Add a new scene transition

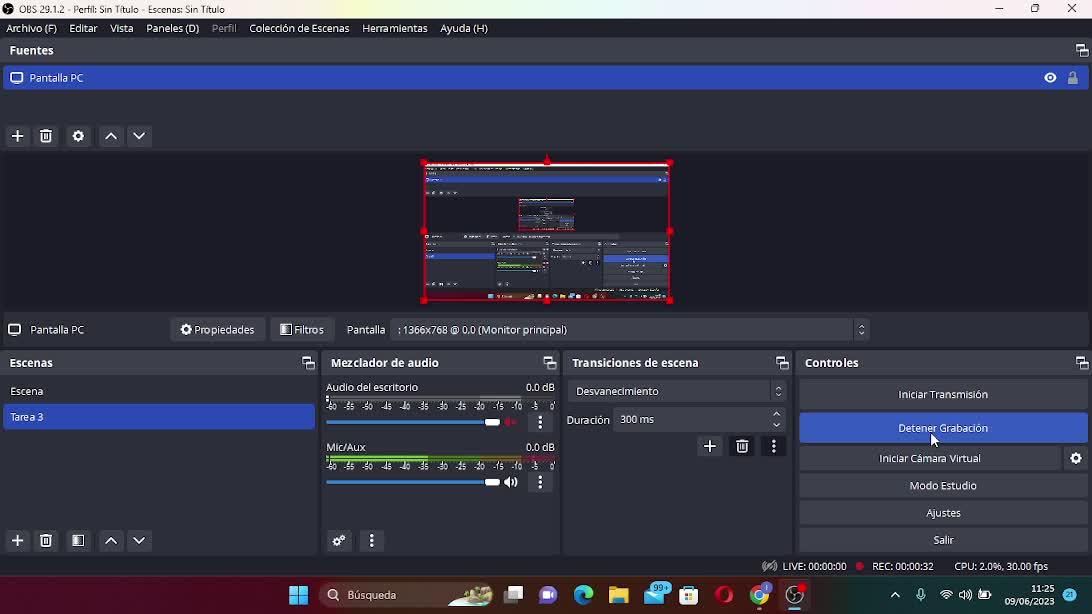click(709, 447)
